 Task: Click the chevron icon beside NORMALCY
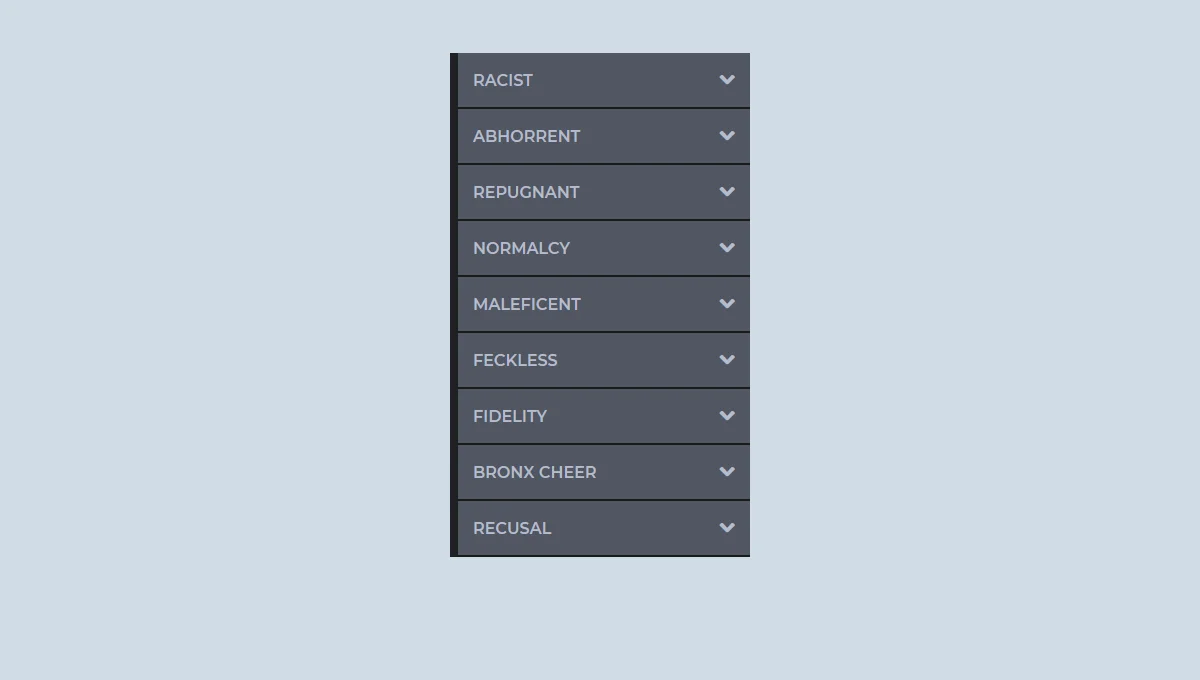point(727,248)
